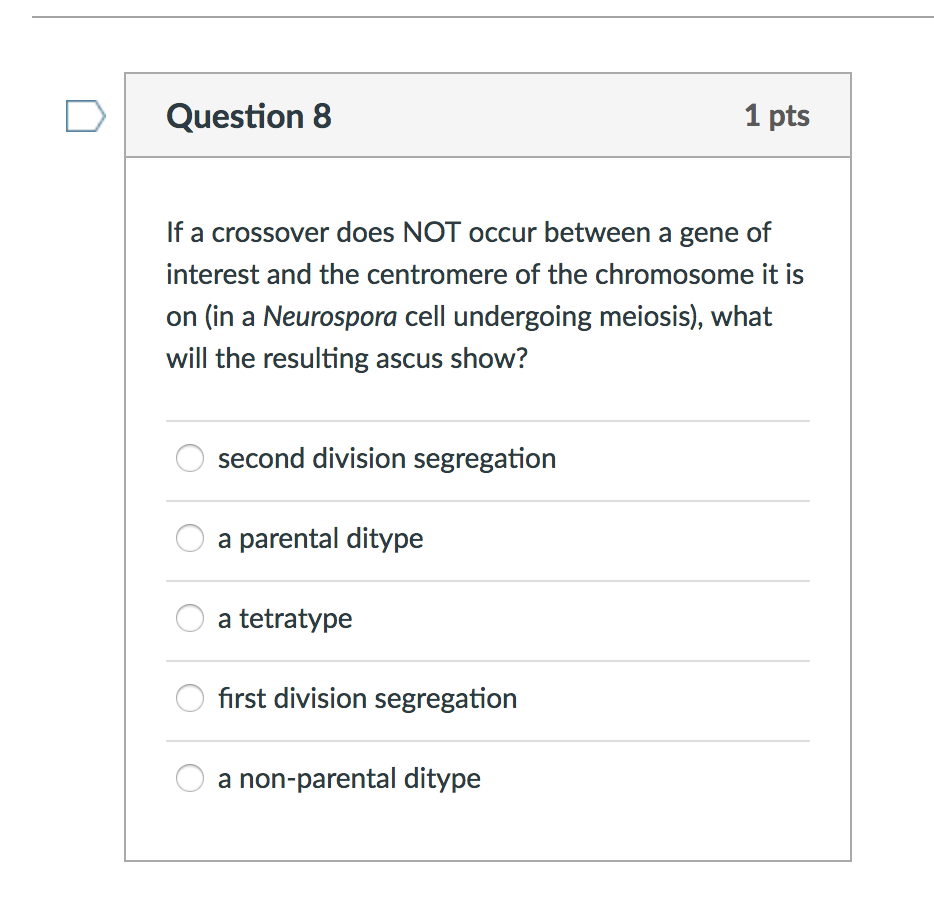Select the "a non-parental ditype" radio button
This screenshot has width=934, height=910.
(x=190, y=779)
